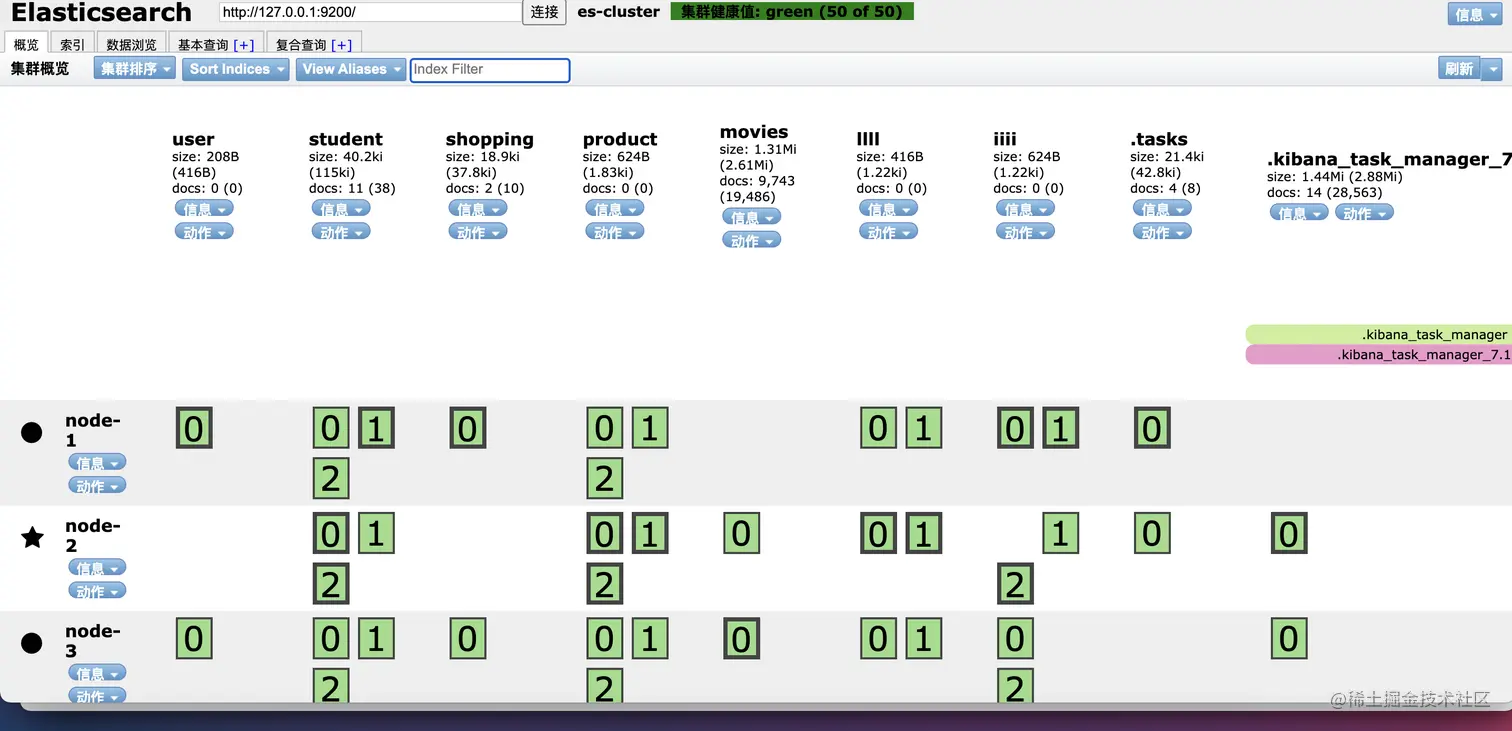1512x731 pixels.
Task: Select .tasks shard 0 on node-1
Action: [1152, 428]
